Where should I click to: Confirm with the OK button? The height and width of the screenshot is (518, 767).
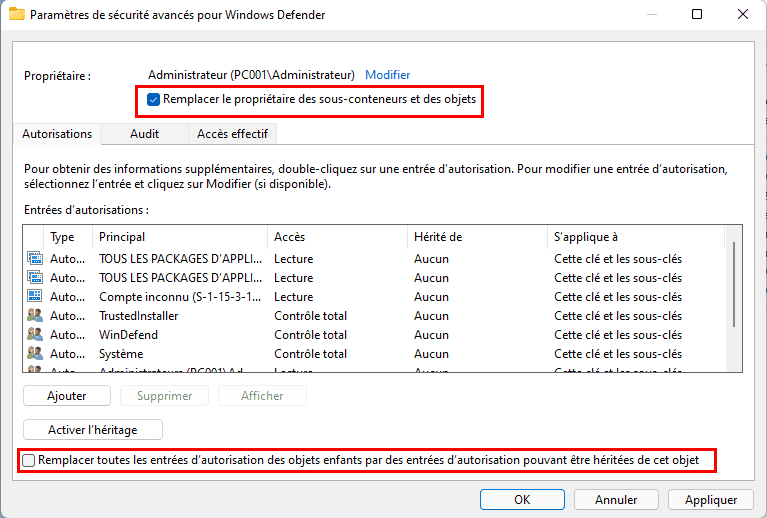pos(522,499)
